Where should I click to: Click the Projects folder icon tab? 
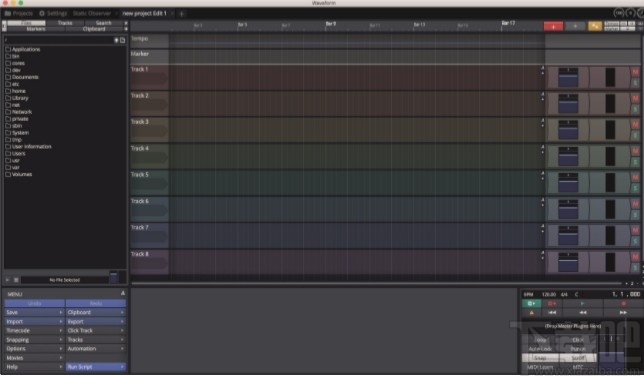tap(7, 13)
